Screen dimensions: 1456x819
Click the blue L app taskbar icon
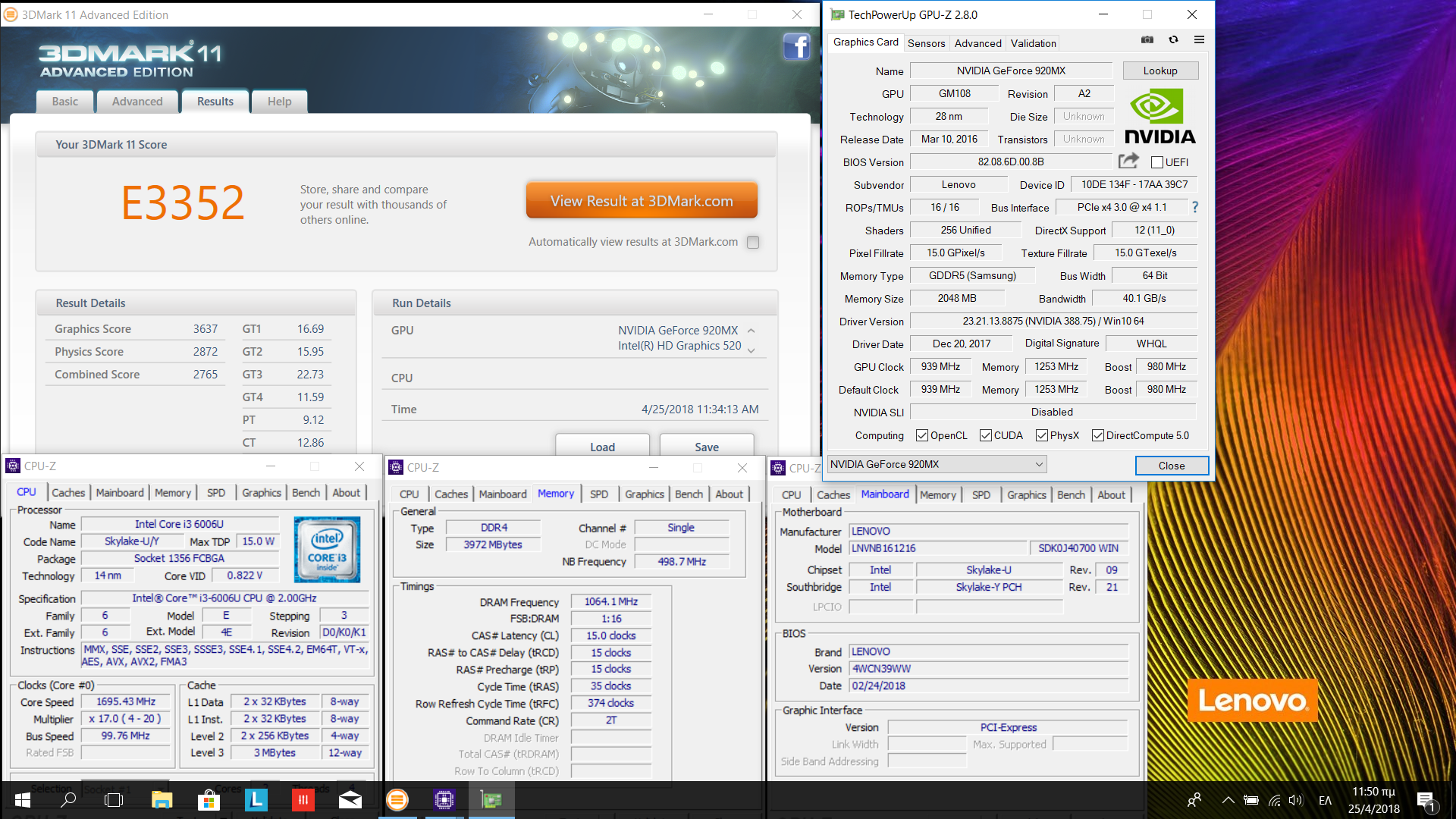click(x=256, y=800)
